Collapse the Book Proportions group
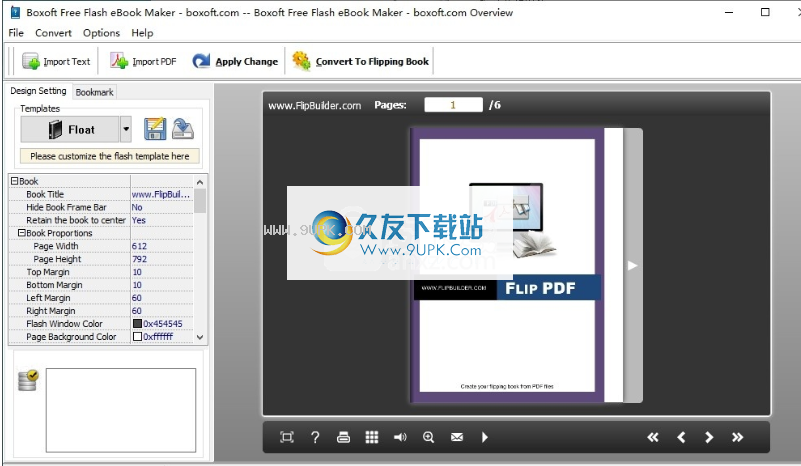 tap(21, 232)
